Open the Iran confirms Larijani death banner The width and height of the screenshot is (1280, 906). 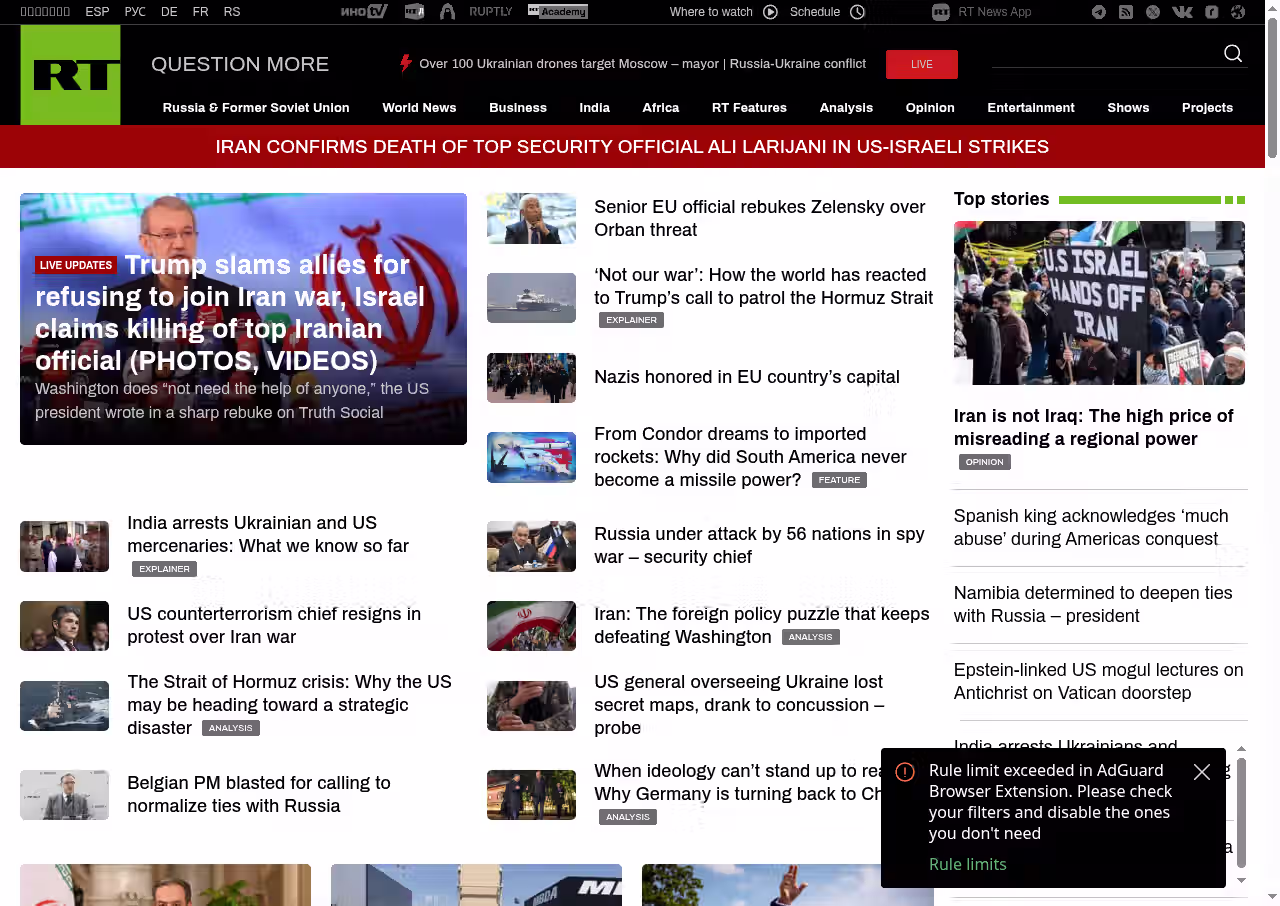coord(632,147)
